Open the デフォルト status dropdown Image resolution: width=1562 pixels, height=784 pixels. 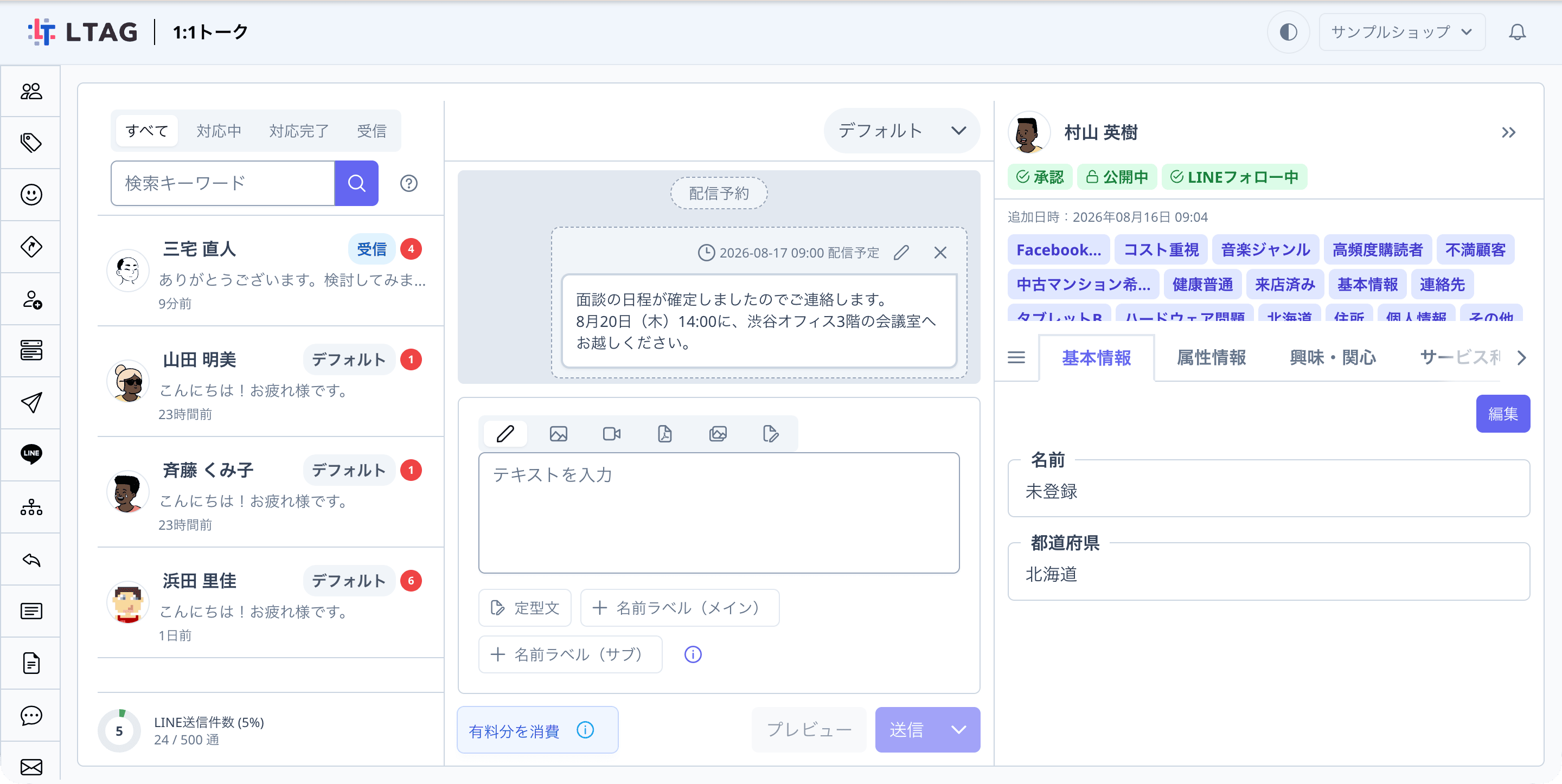click(x=901, y=130)
